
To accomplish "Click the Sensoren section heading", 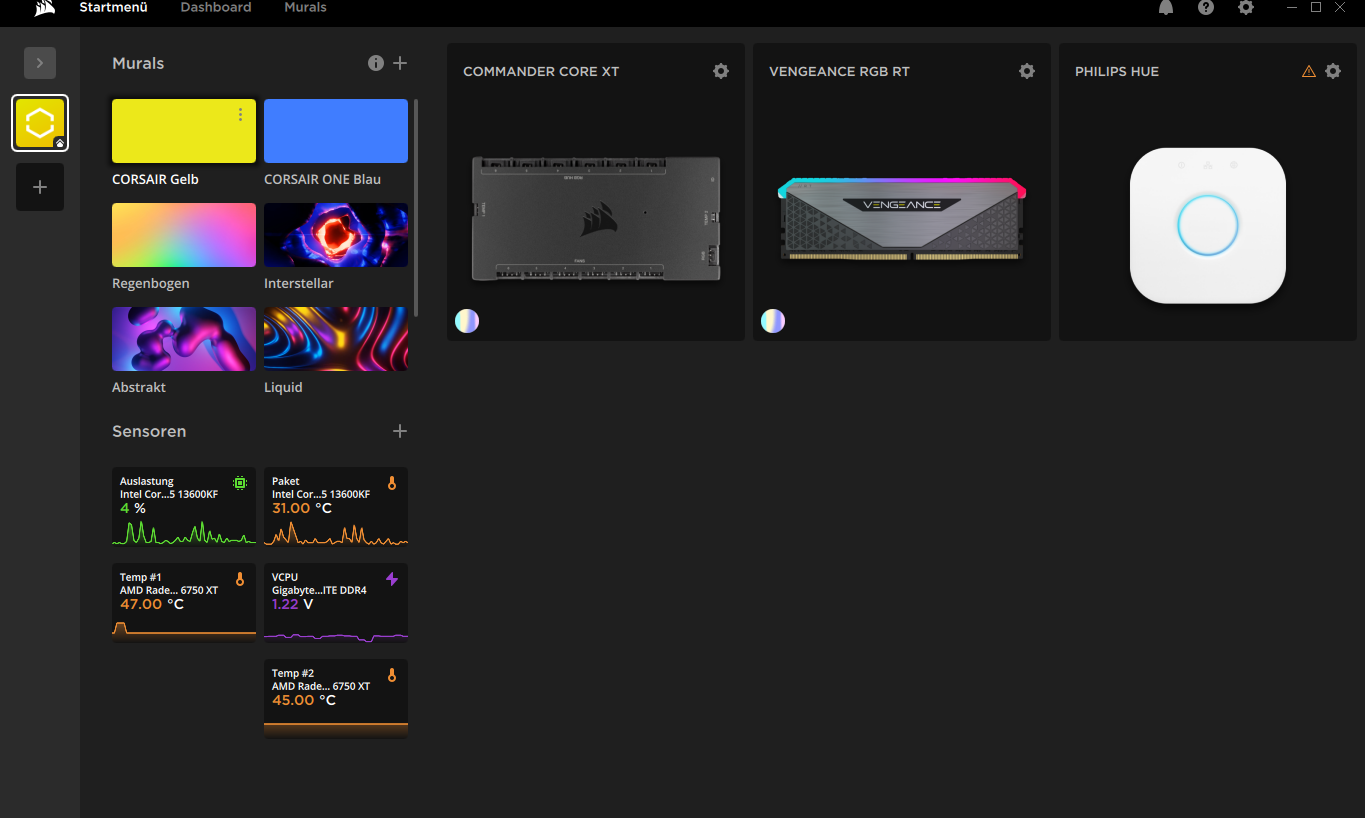I will (149, 431).
